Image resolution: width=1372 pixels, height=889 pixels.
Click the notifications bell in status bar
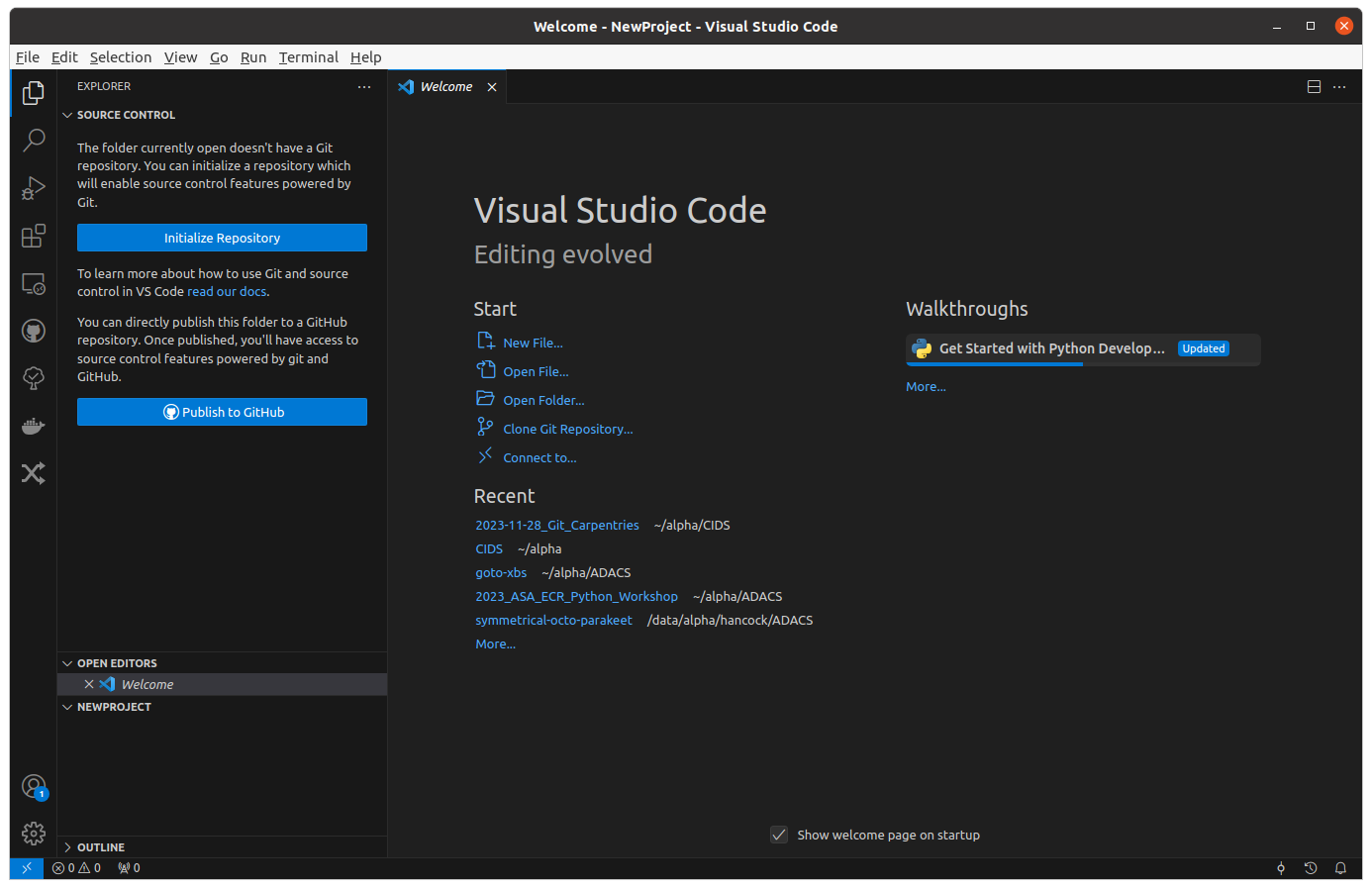pyautogui.click(x=1340, y=868)
